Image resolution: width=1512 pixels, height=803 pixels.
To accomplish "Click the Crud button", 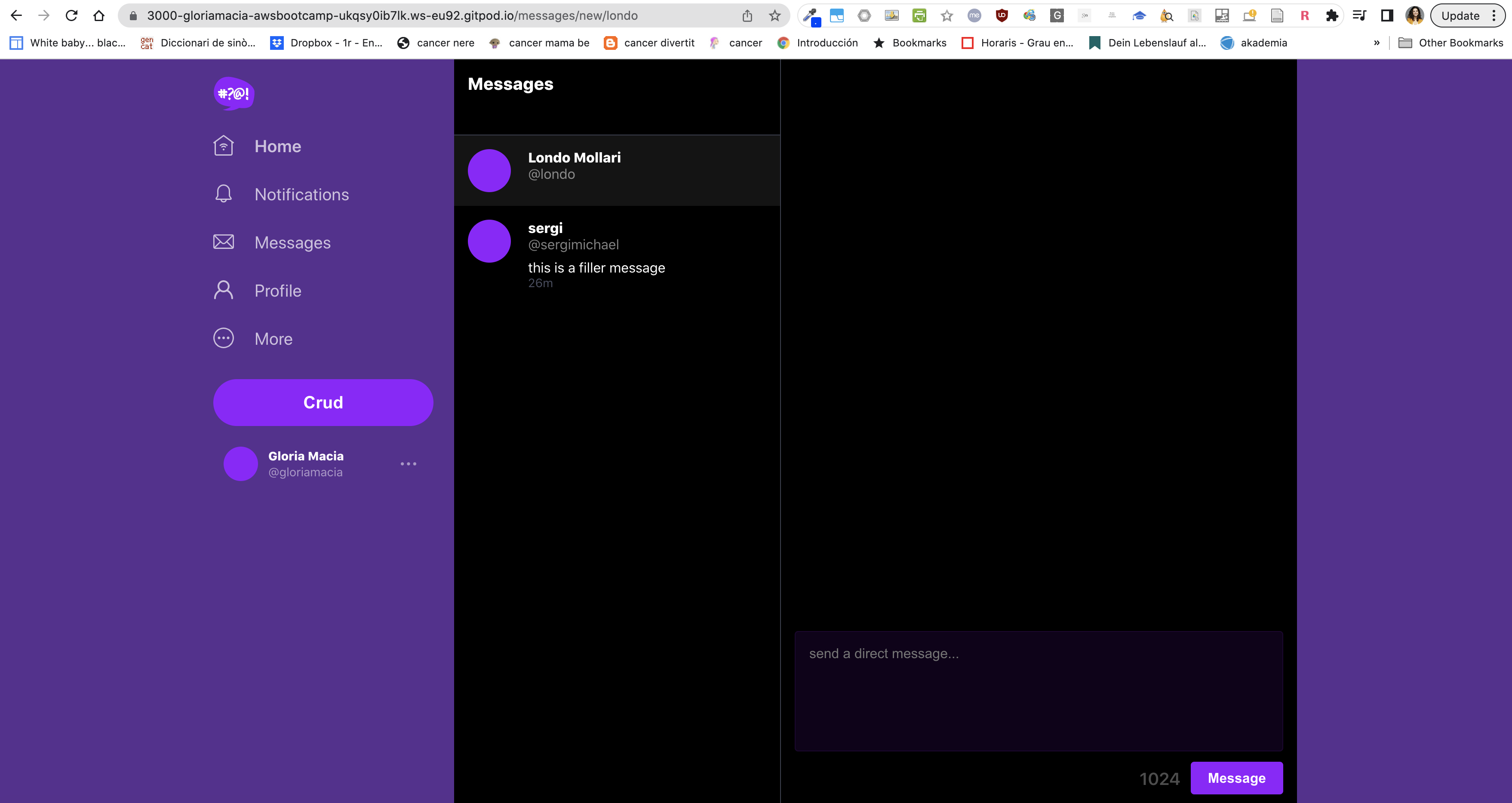I will pyautogui.click(x=323, y=402).
